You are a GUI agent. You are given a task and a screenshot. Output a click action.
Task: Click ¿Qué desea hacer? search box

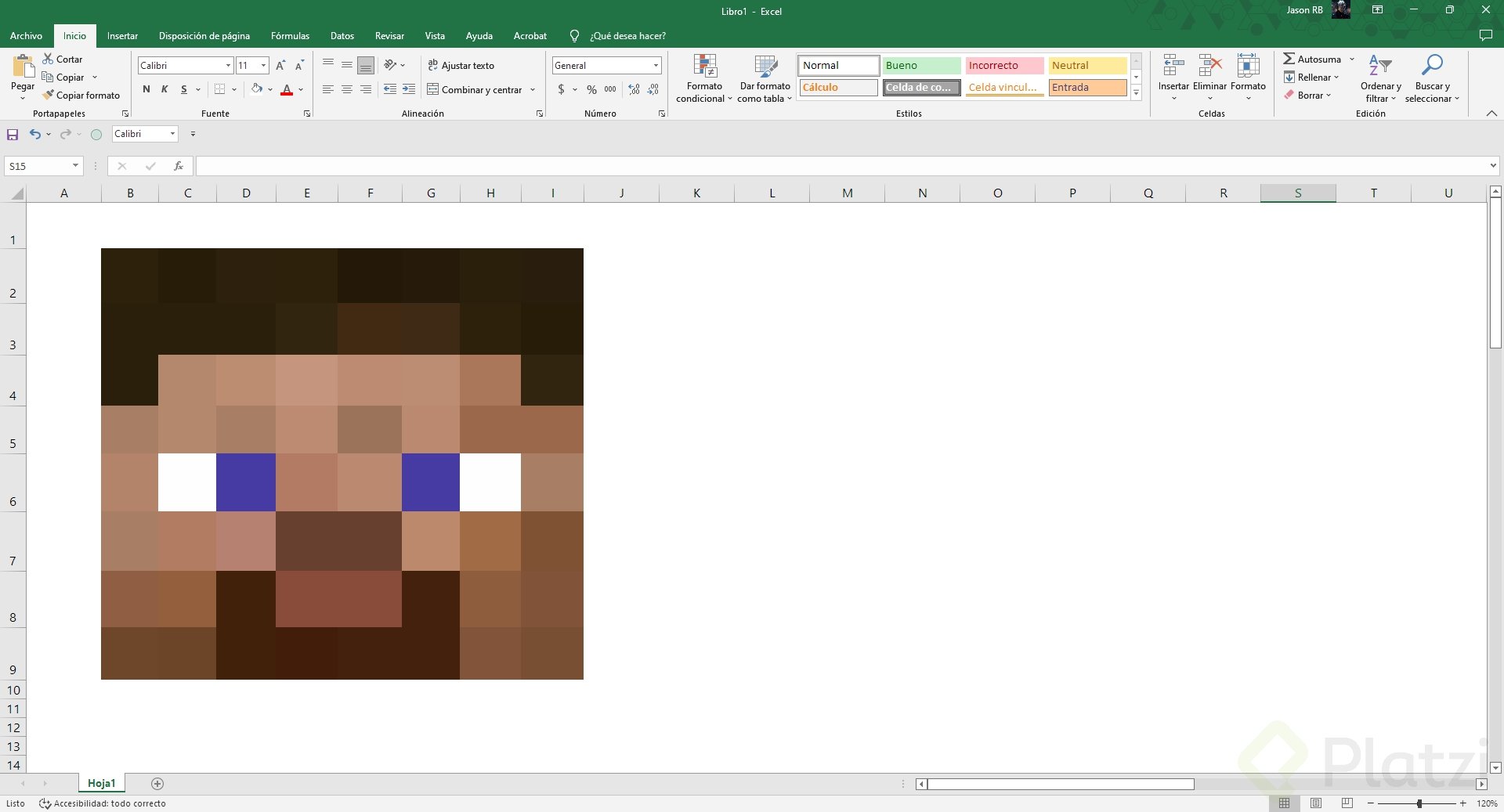pyautogui.click(x=627, y=36)
